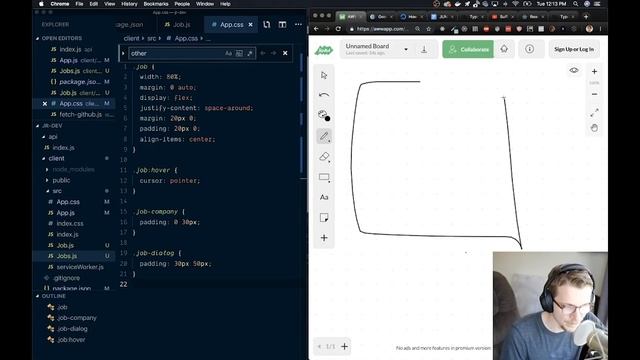Go to the previous whiteboard page arrow
640x360 pixels.
point(319,347)
